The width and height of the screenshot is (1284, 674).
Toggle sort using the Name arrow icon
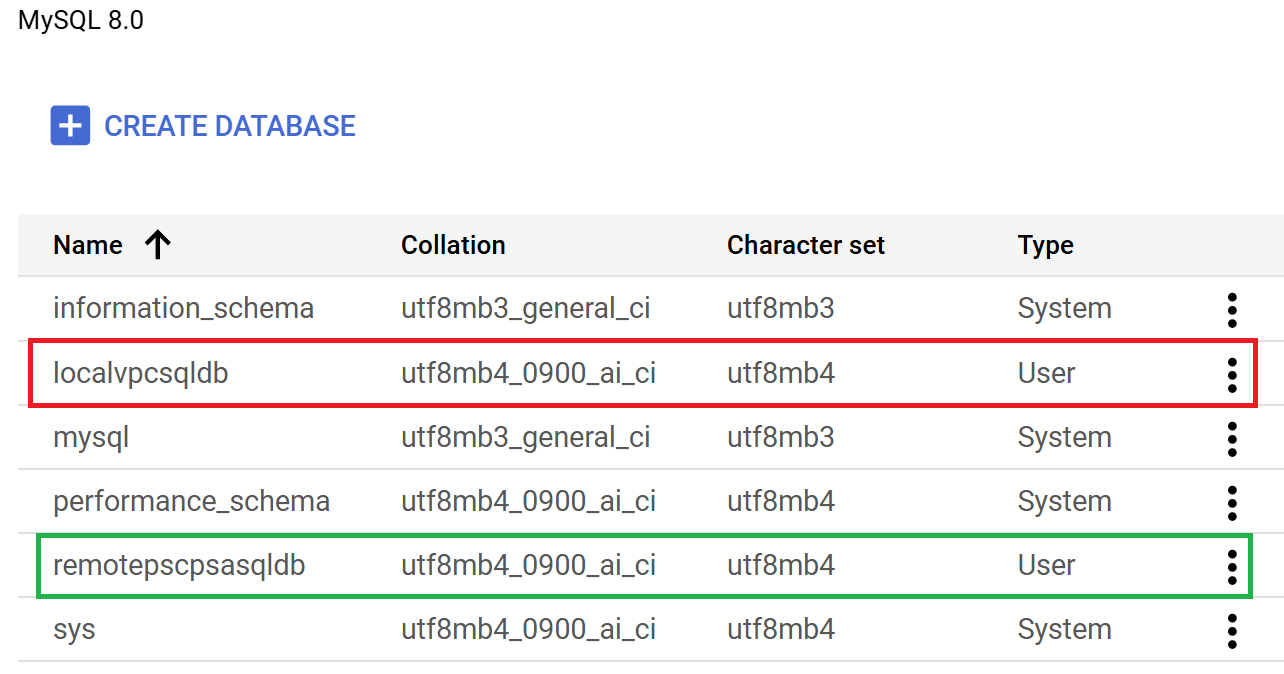click(157, 245)
